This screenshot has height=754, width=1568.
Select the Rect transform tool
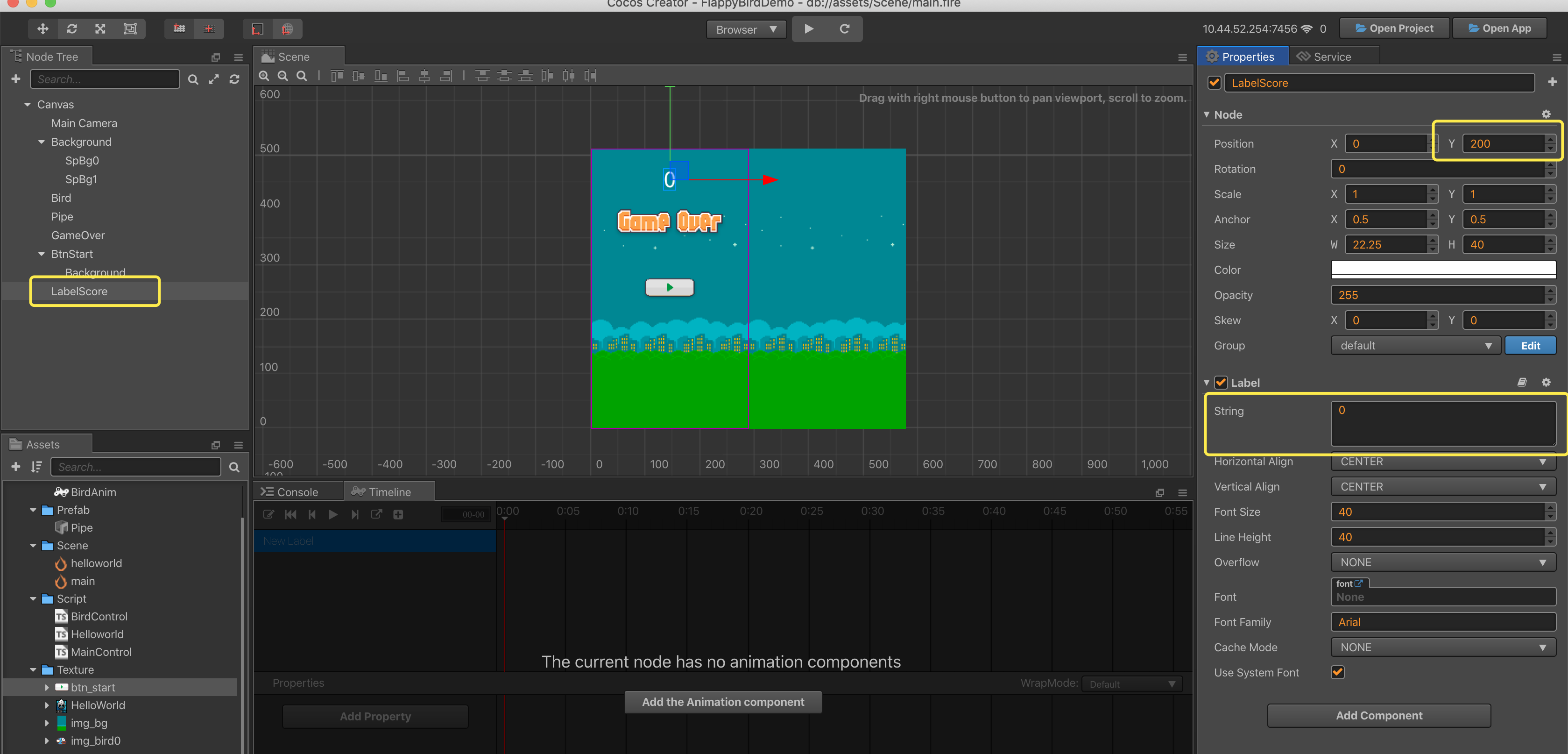pos(130,28)
